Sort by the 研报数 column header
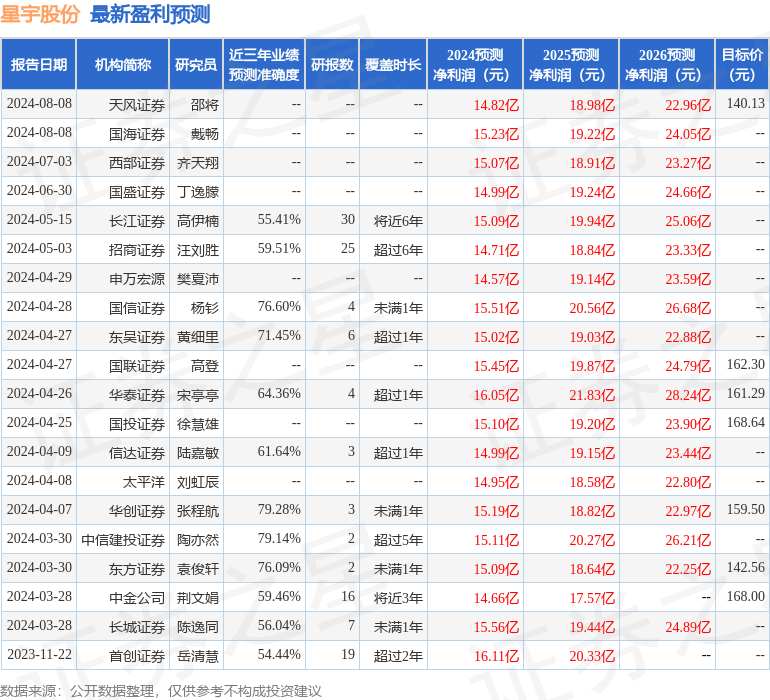770x700 pixels. (x=332, y=65)
